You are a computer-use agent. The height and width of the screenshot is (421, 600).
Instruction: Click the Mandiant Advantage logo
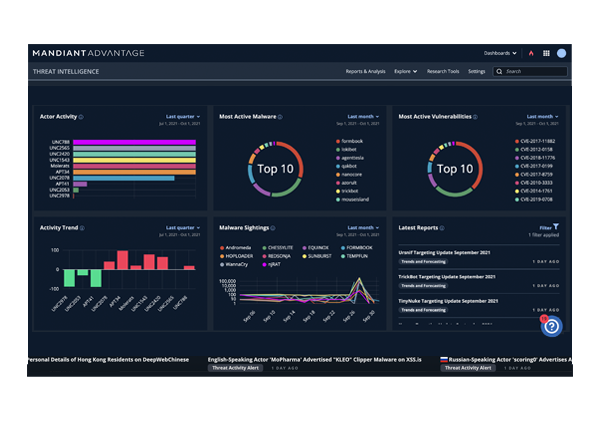[88, 53]
